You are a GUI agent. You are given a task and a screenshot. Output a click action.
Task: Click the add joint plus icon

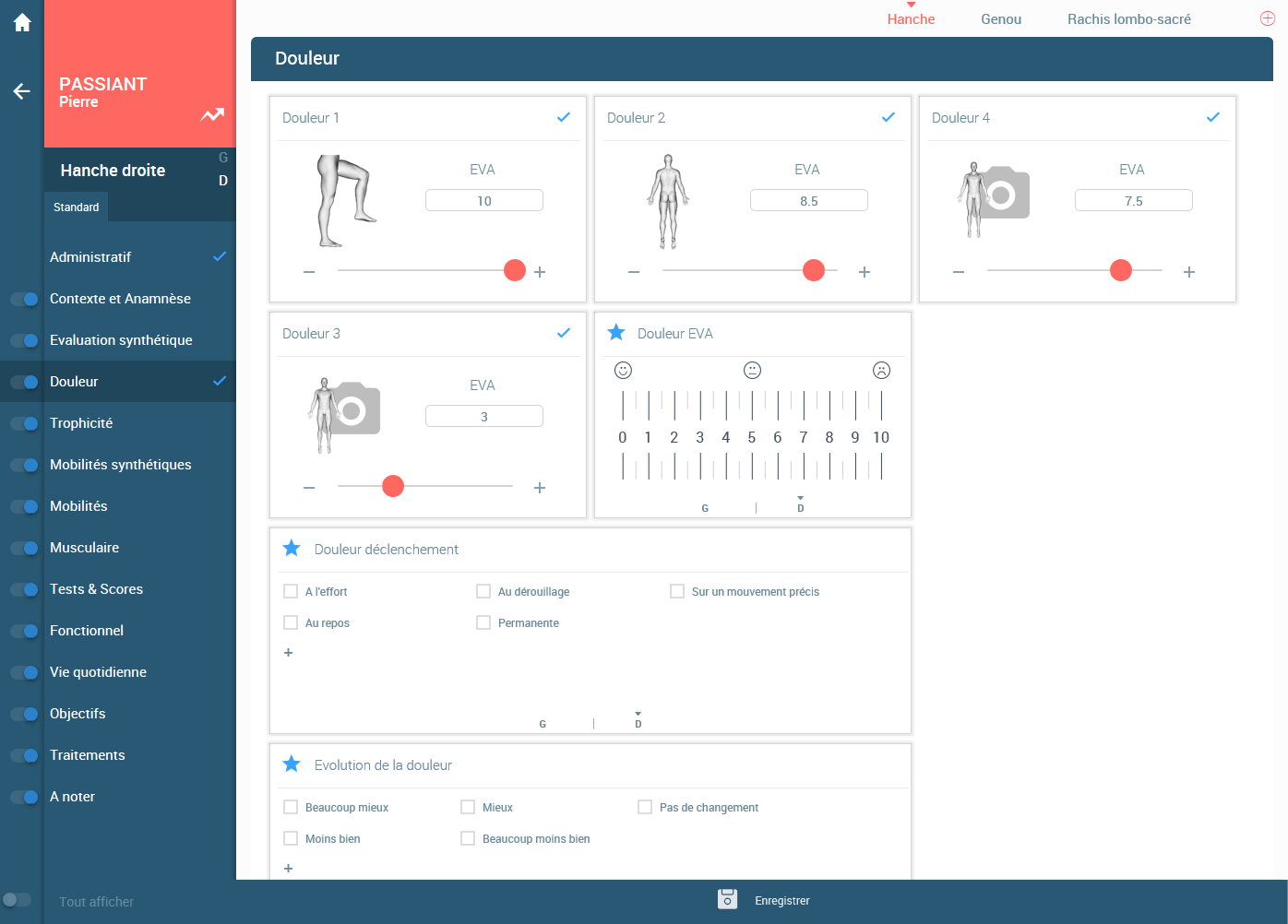(1268, 18)
